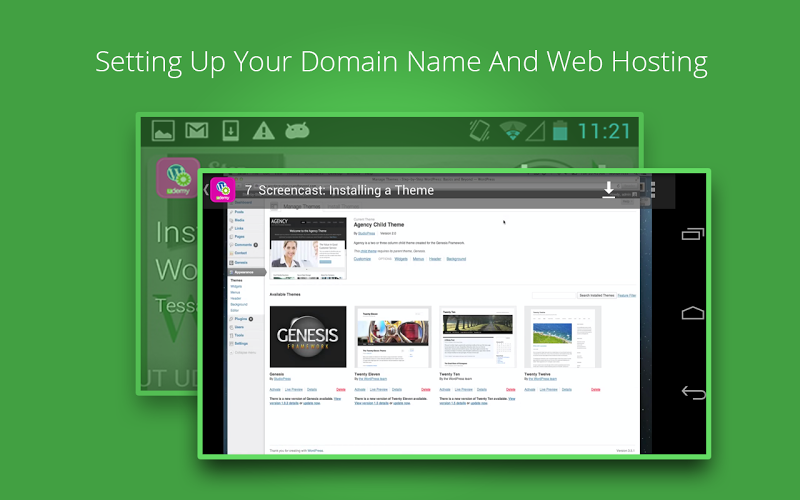Open the Background option link of current theme
The width and height of the screenshot is (800, 500).
pos(456,259)
